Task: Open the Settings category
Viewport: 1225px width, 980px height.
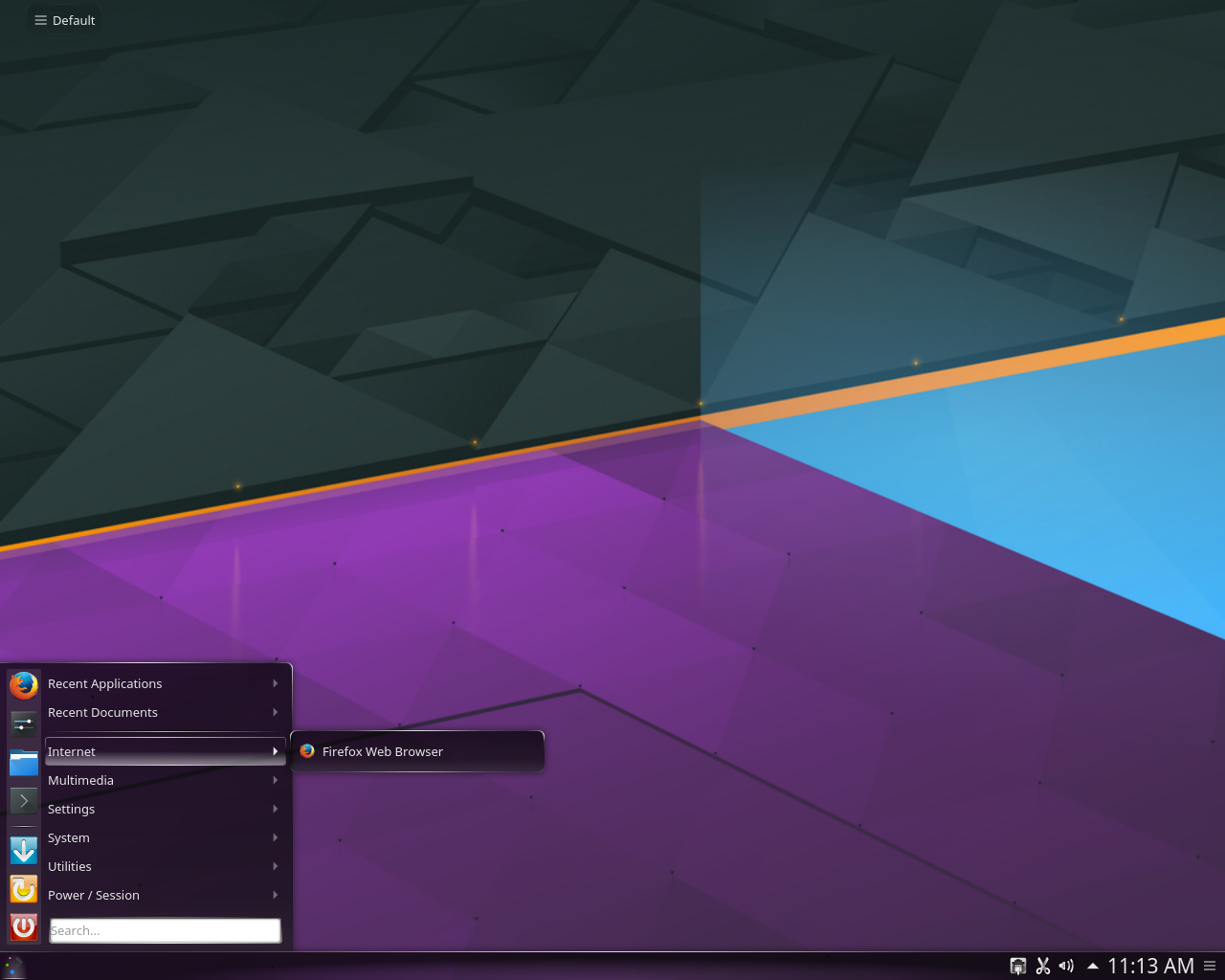Action: [x=165, y=809]
